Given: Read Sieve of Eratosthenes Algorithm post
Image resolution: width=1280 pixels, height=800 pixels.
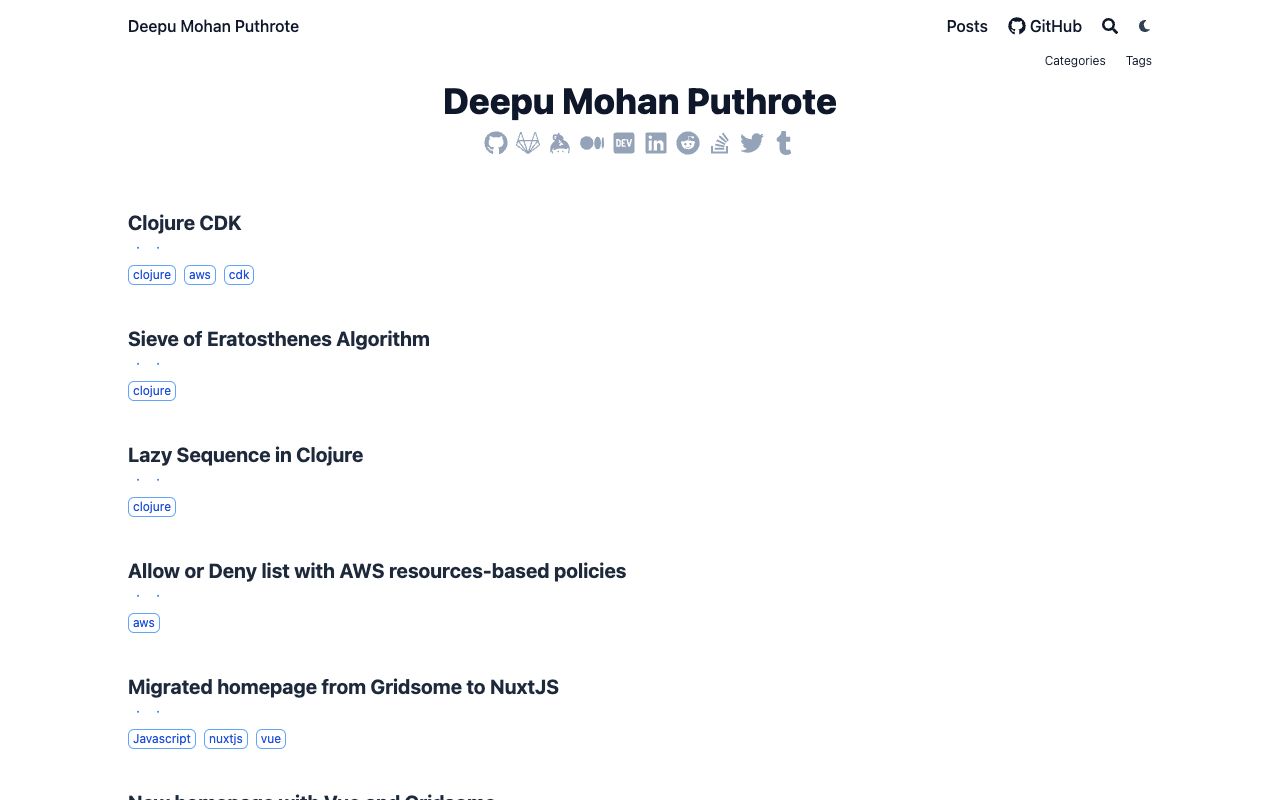Looking at the screenshot, I should pyautogui.click(x=279, y=339).
